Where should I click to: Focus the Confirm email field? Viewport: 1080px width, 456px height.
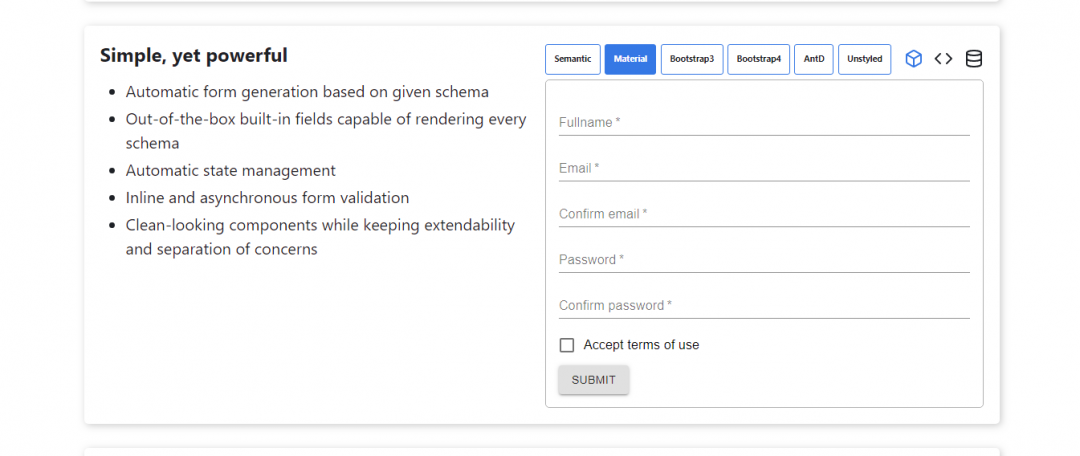tap(764, 214)
